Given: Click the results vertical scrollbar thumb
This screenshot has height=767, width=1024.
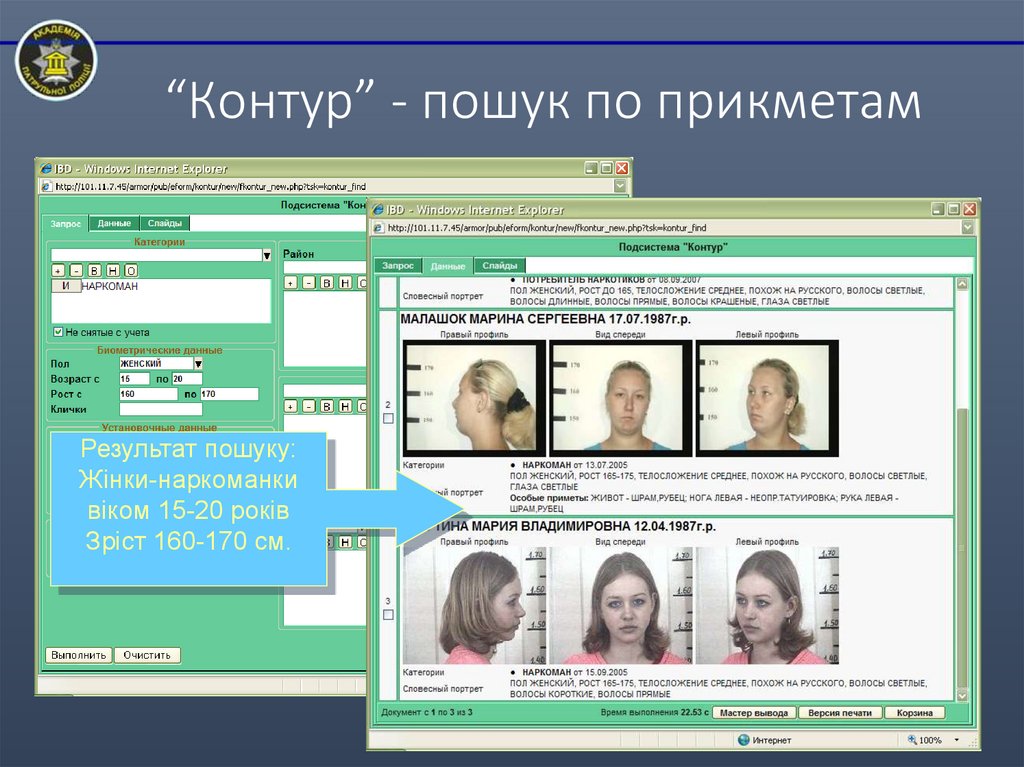Looking at the screenshot, I should click(962, 547).
